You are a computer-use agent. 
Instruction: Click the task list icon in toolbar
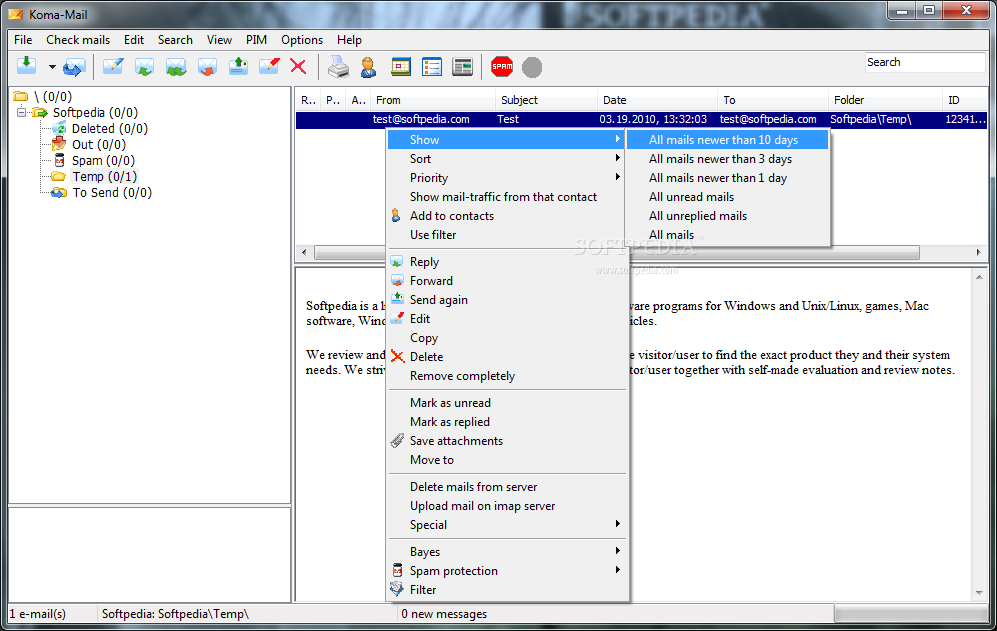point(432,66)
